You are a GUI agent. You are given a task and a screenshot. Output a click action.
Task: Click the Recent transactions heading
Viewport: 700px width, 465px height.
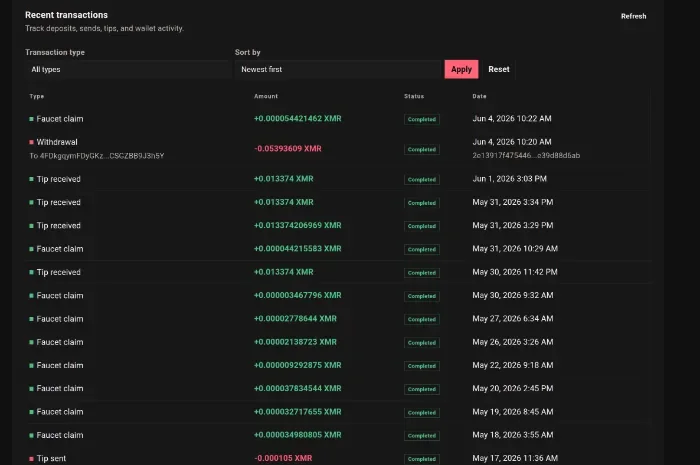pos(66,15)
